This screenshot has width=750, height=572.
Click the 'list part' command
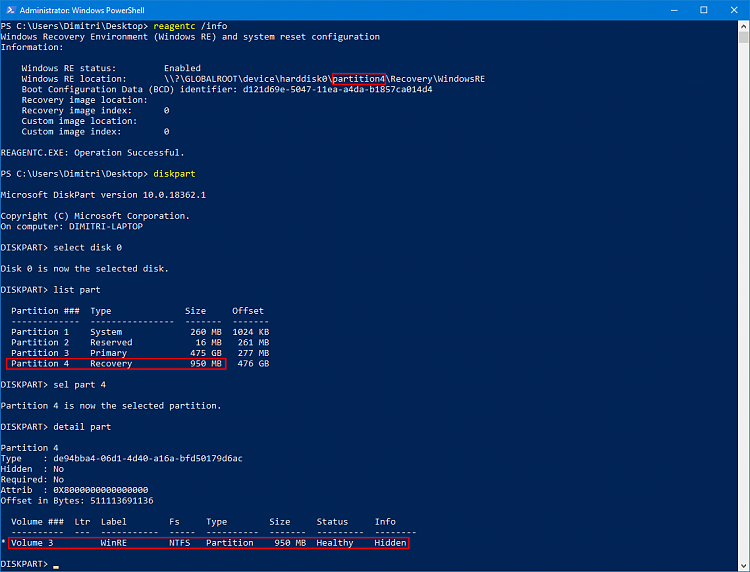click(77, 289)
